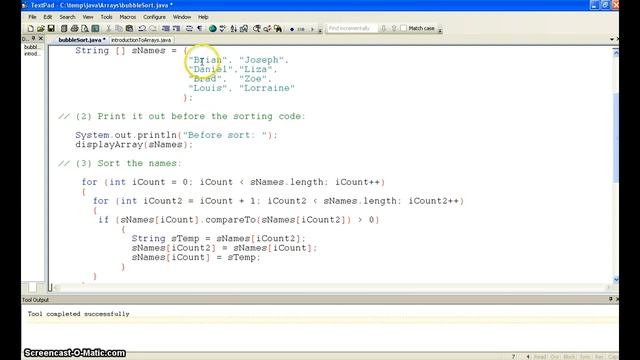
Task: Click "Tool completed successfully" output line
Action: (78, 314)
